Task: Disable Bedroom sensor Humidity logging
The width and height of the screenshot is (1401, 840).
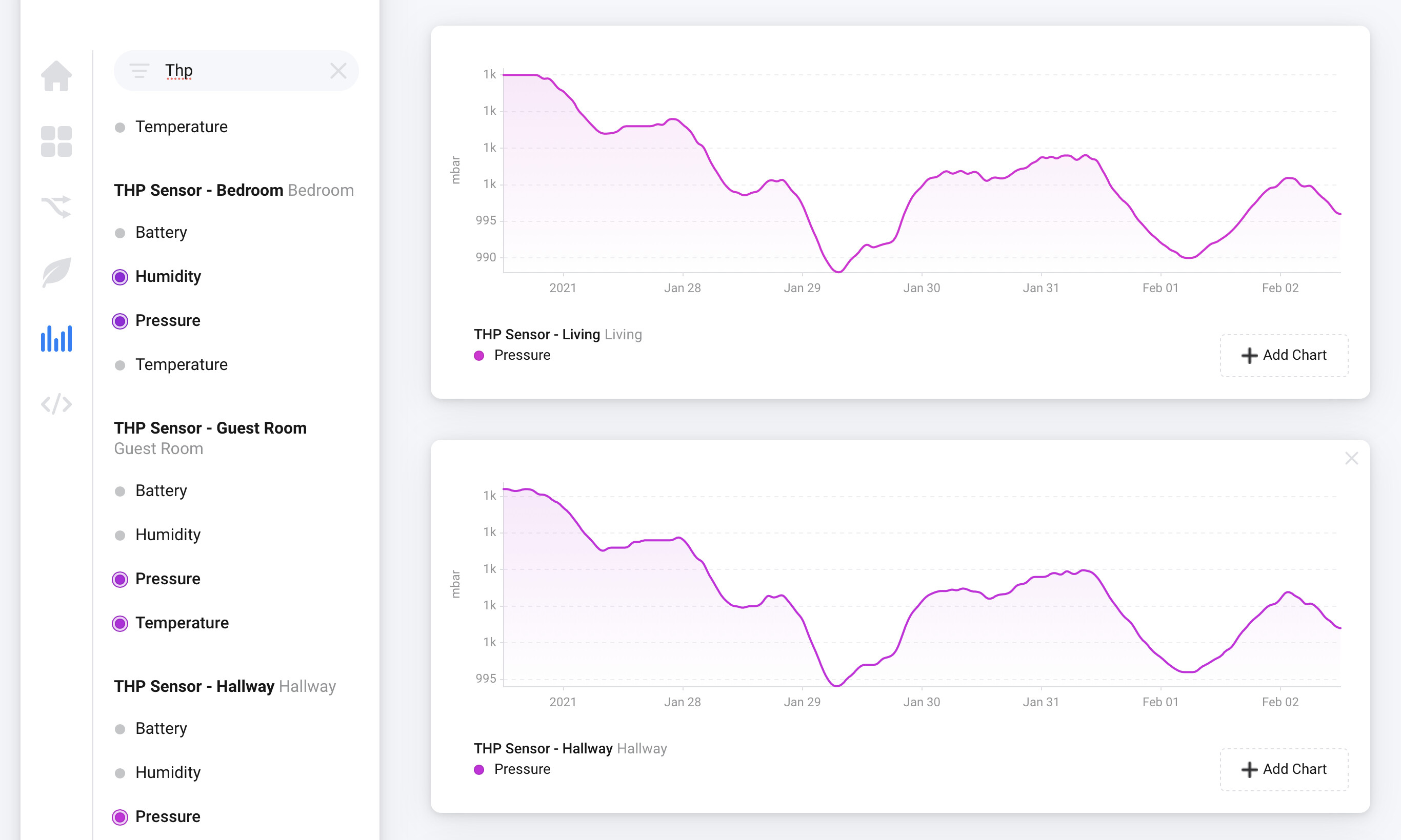Action: (120, 277)
